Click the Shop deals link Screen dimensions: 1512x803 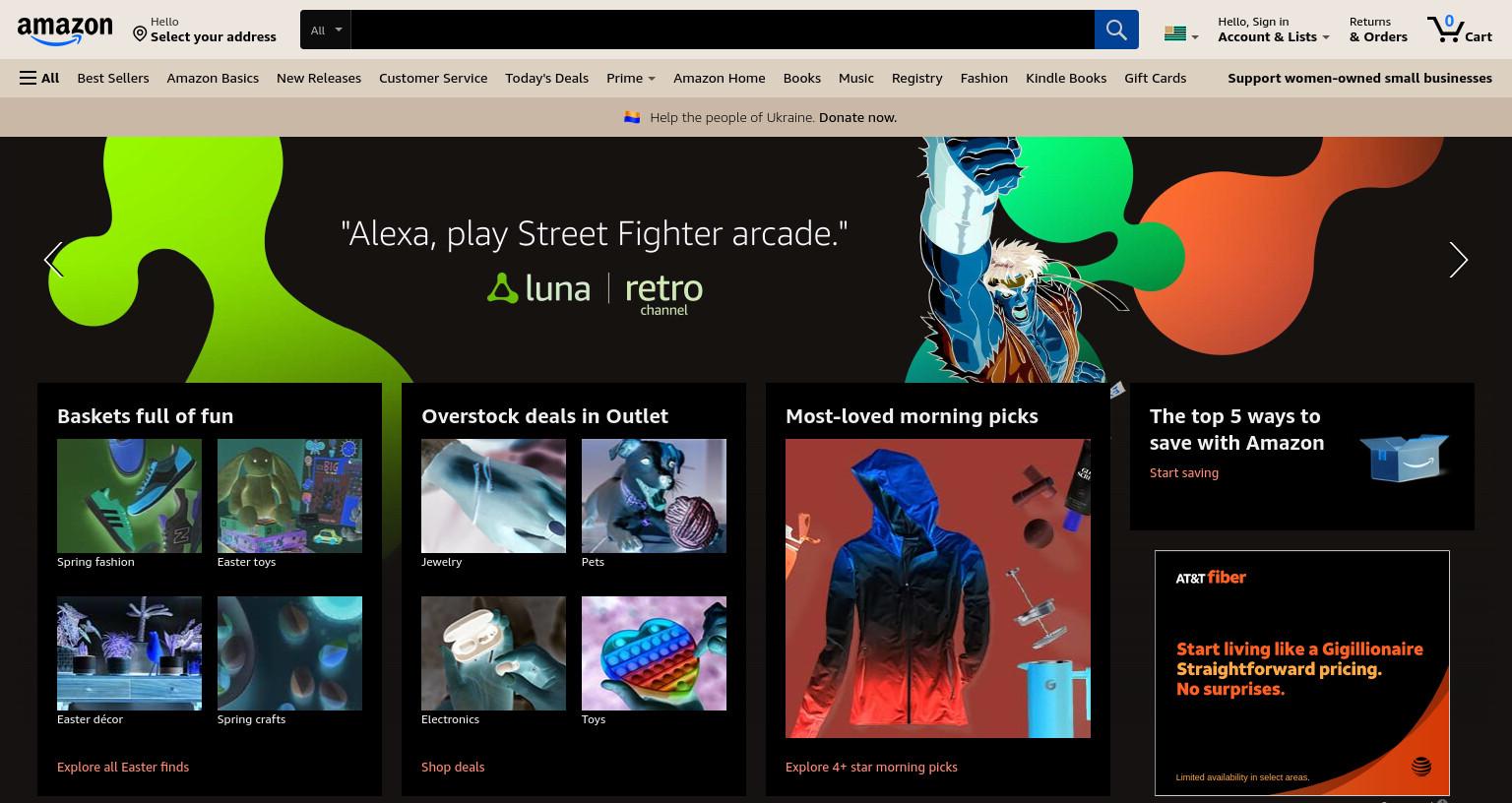pyautogui.click(x=453, y=767)
